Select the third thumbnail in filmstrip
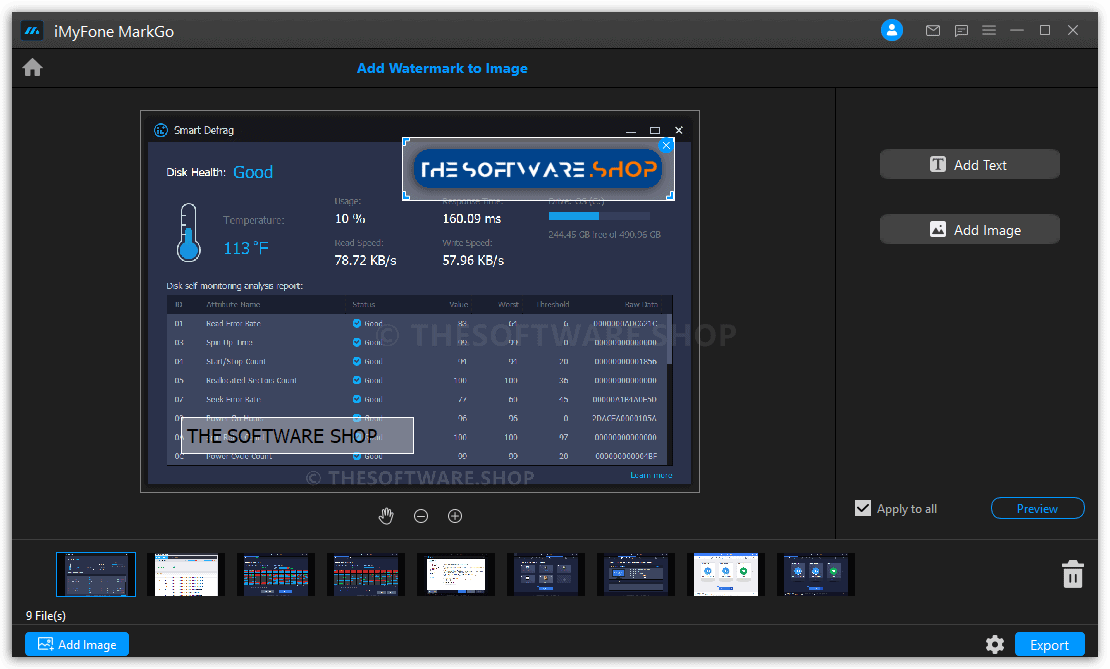The width and height of the screenshot is (1110, 669). pos(276,574)
